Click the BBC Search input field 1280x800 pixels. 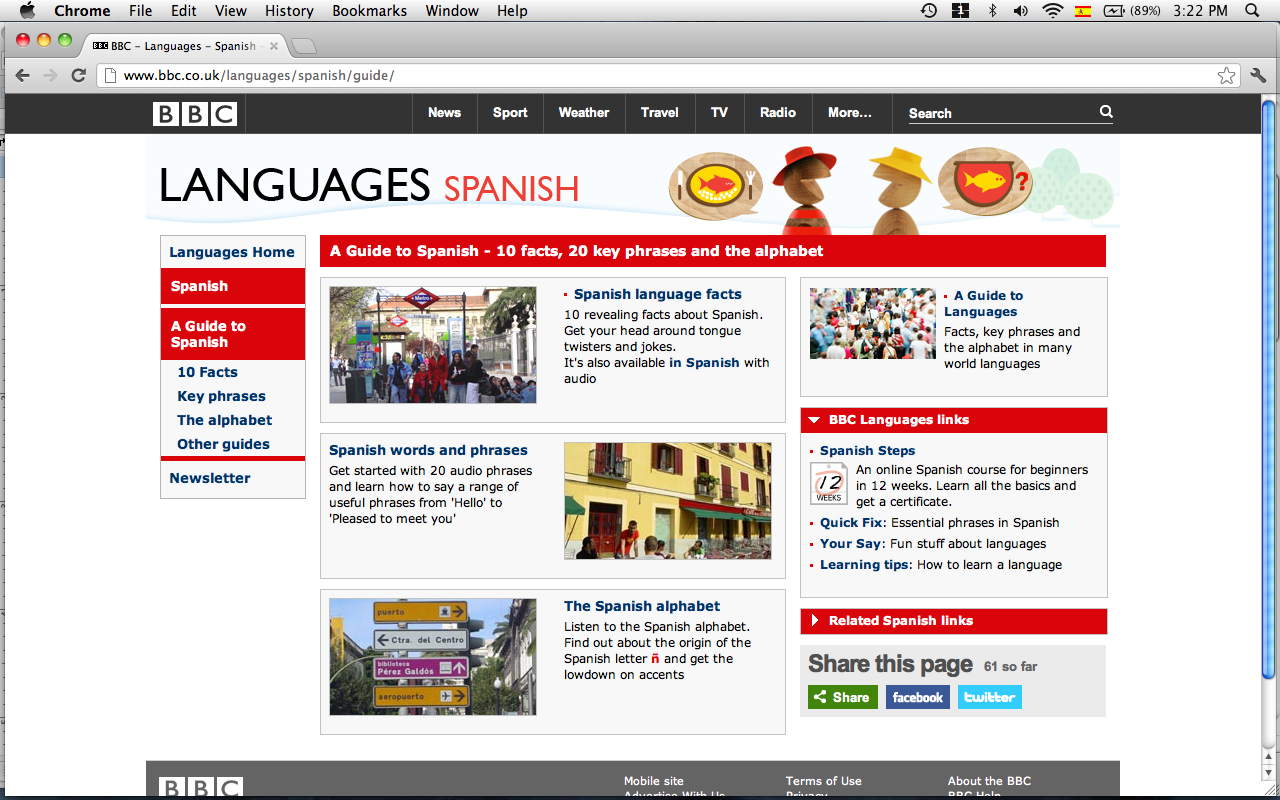(1002, 113)
